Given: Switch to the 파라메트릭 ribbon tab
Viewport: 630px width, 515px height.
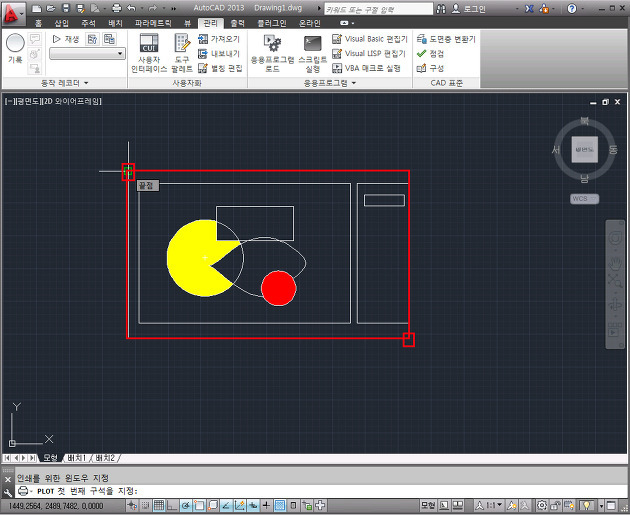Looking at the screenshot, I should tap(153, 23).
